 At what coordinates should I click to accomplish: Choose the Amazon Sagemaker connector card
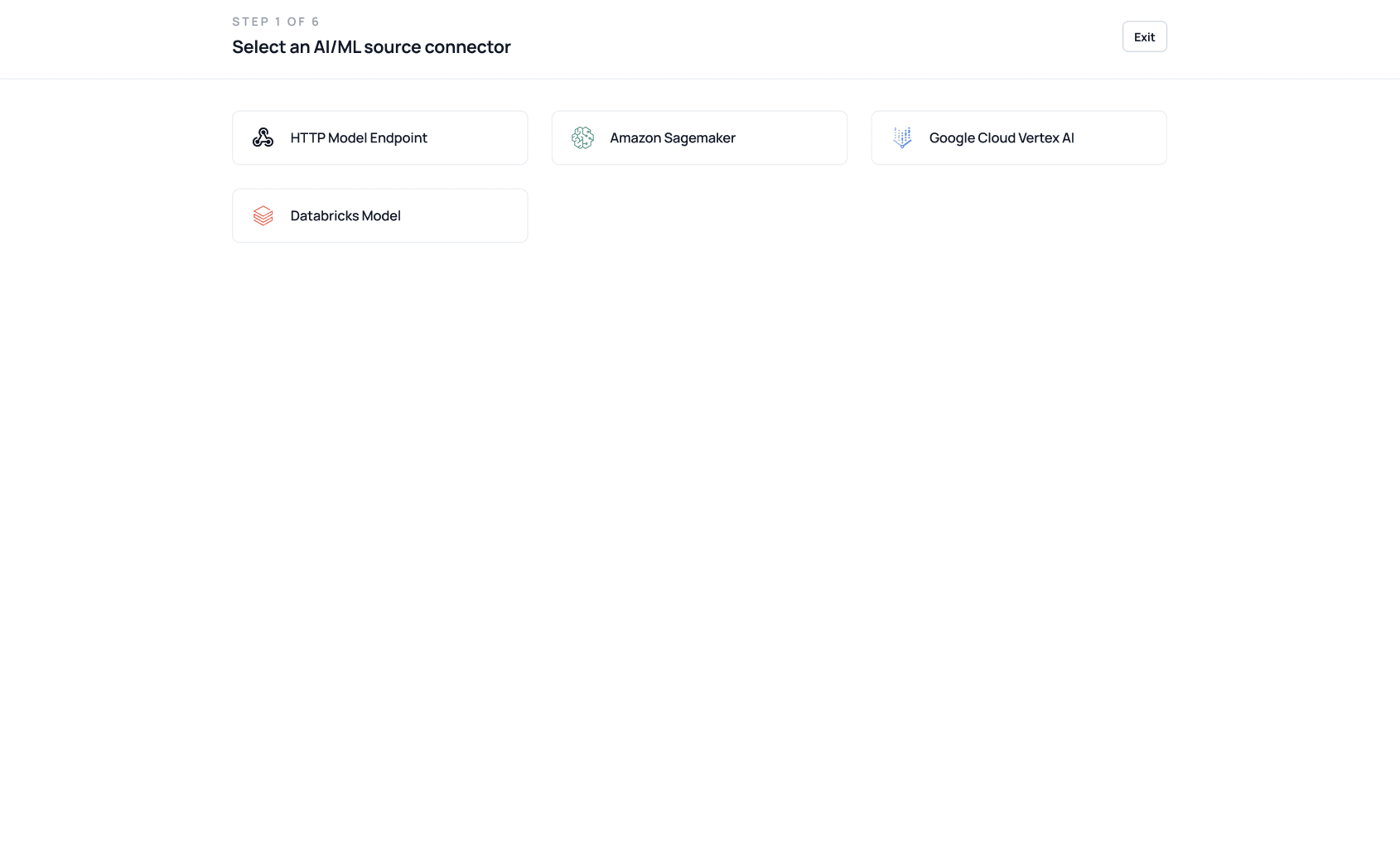tap(699, 137)
